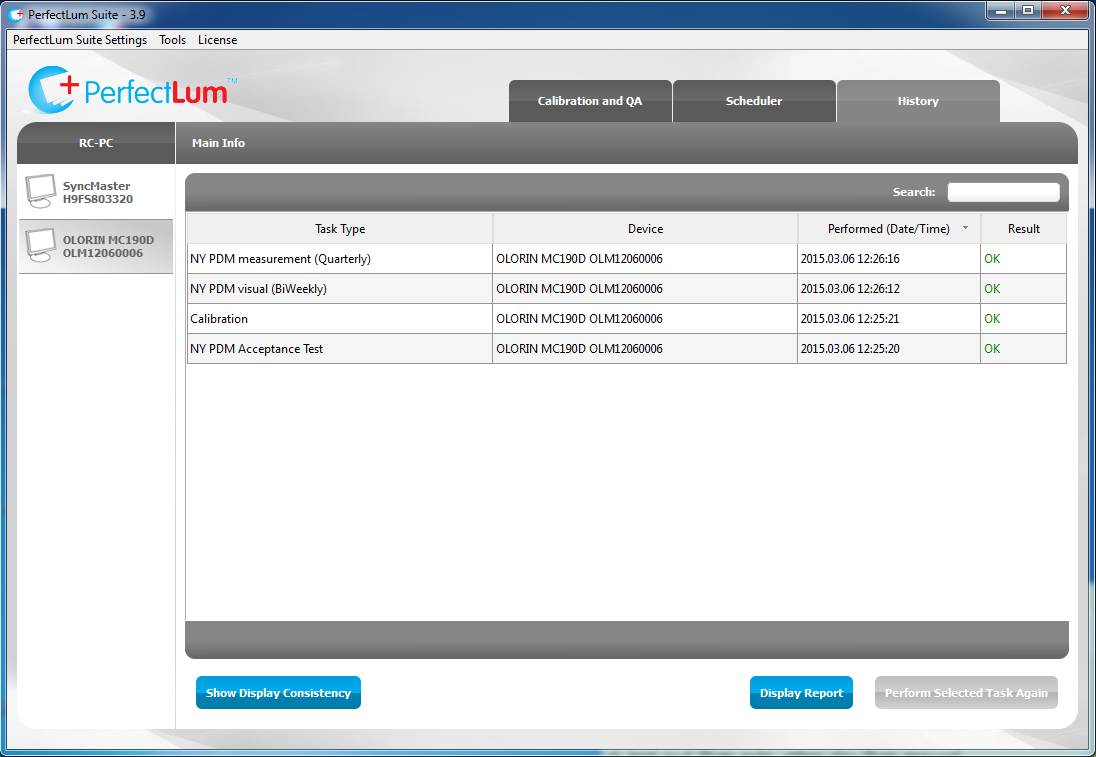Switch to Calibration and QA tab
This screenshot has width=1096, height=757.
[x=590, y=101]
